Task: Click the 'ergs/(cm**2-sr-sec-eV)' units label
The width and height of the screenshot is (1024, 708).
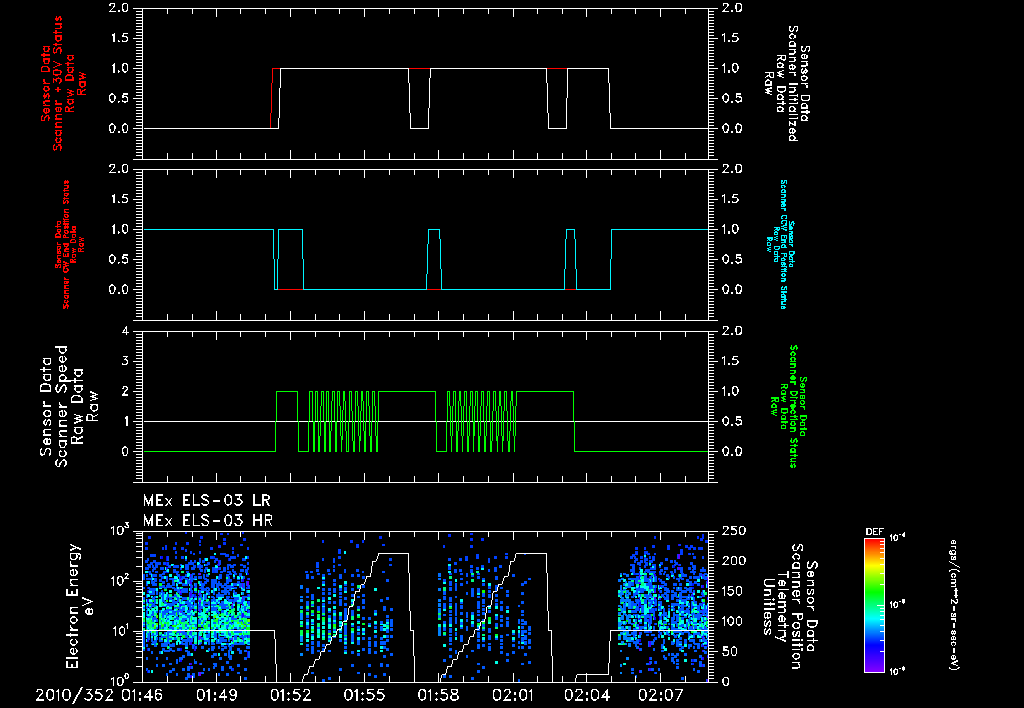Action: pos(954,605)
